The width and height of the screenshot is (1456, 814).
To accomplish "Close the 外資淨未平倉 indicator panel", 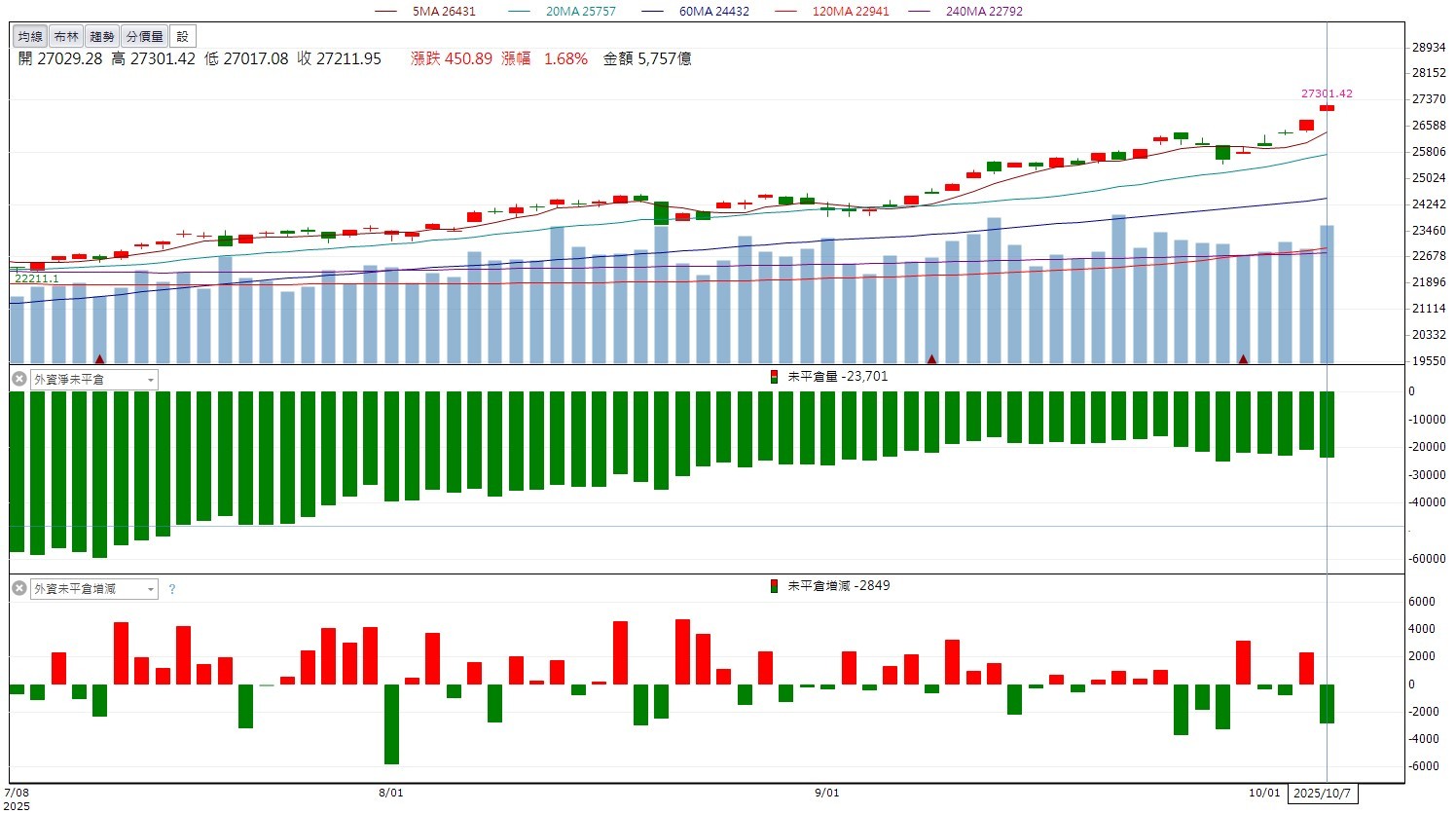I will (18, 379).
